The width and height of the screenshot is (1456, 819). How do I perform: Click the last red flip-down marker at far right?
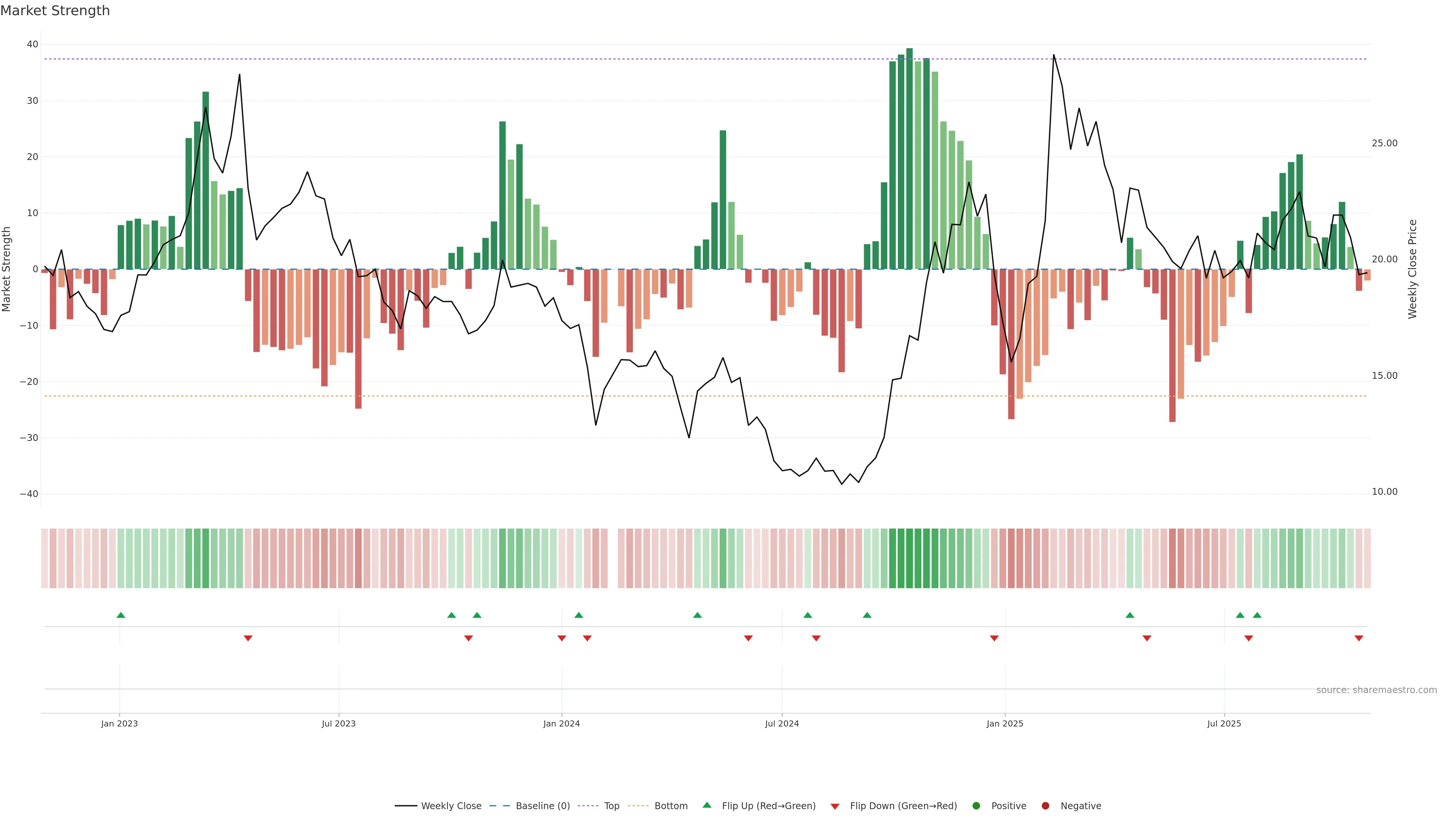[x=1359, y=638]
